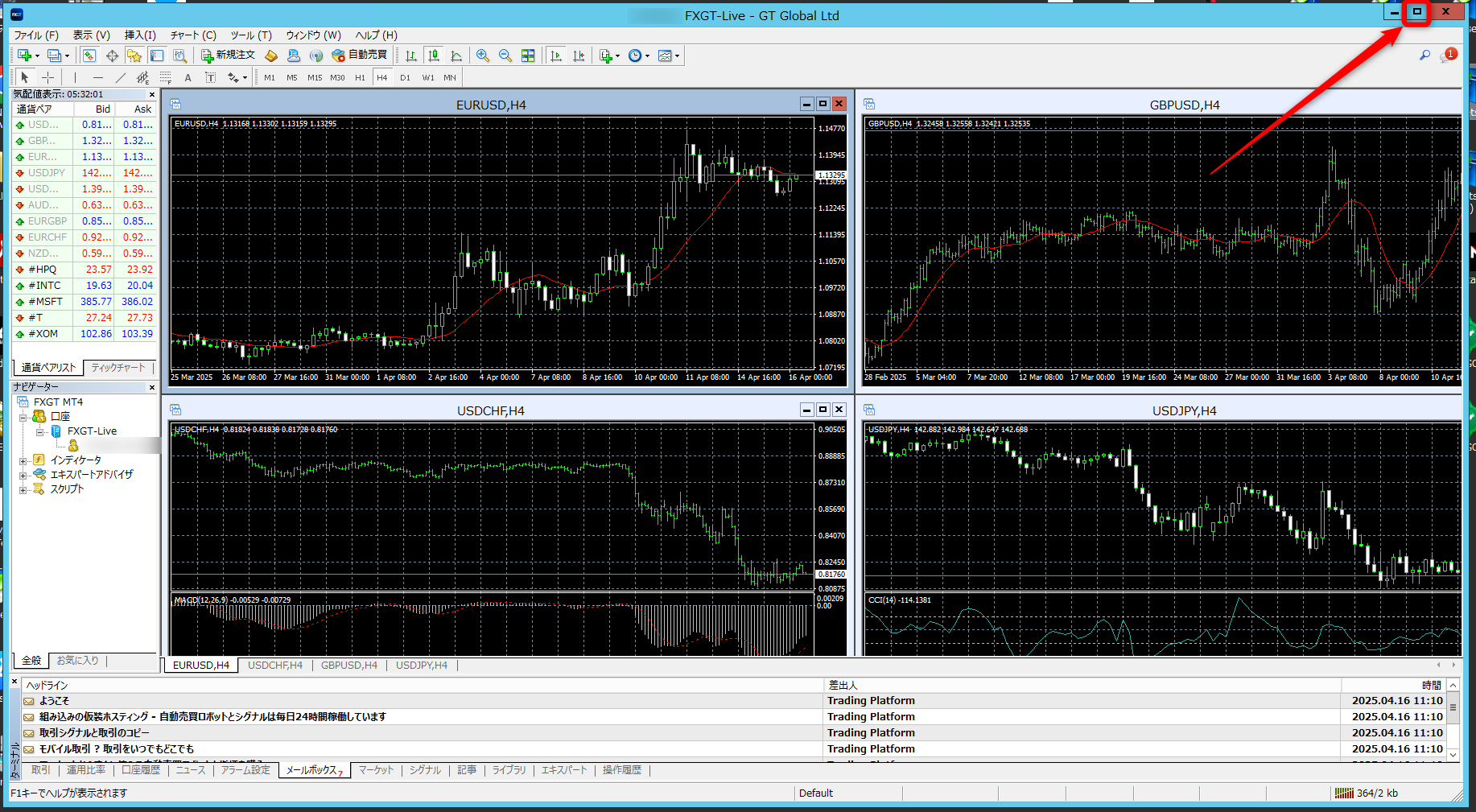Switch timeframe to D1

point(405,77)
